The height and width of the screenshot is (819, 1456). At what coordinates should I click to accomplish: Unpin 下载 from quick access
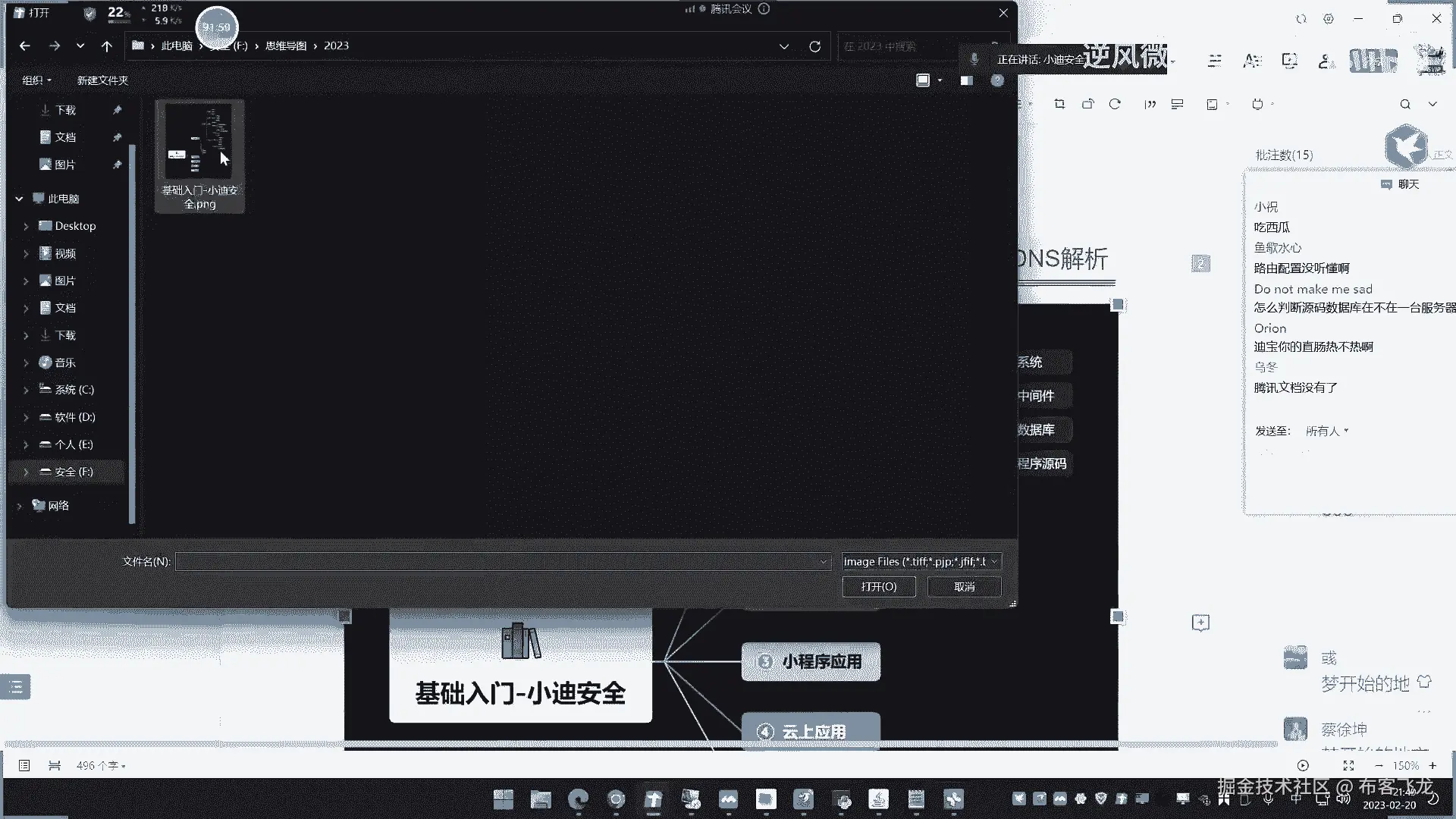coord(117,110)
